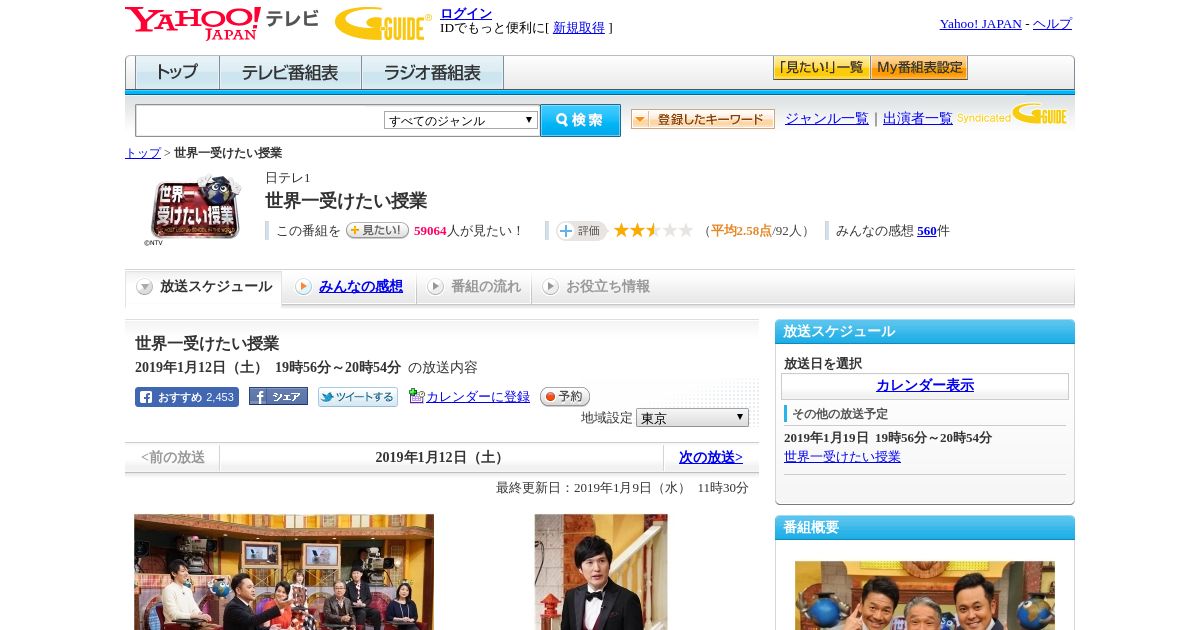This screenshot has height=630, width=1200.
Task: Switch to the みんなの感想 tab
Action: point(349,287)
